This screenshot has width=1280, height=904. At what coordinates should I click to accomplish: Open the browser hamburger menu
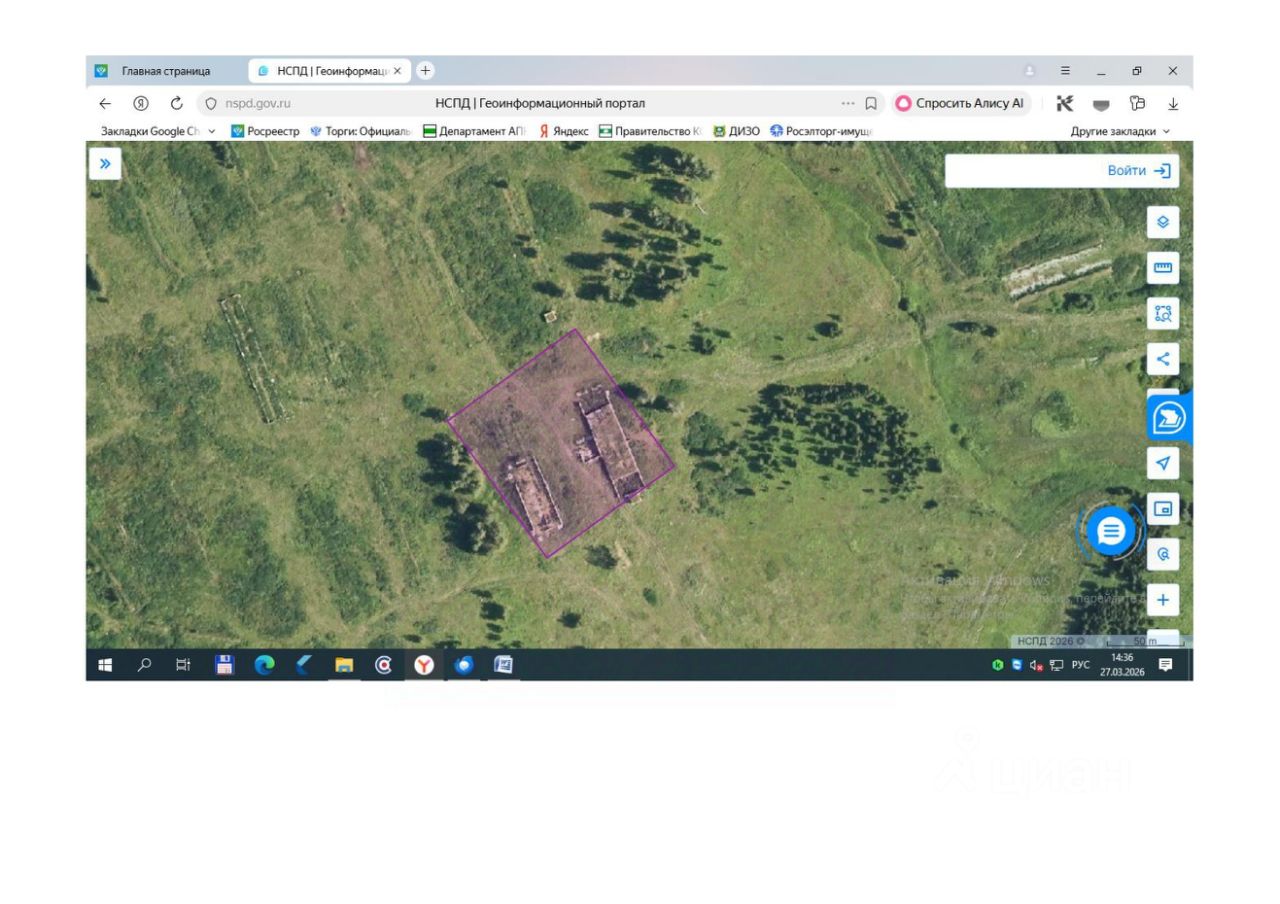[x=1066, y=71]
